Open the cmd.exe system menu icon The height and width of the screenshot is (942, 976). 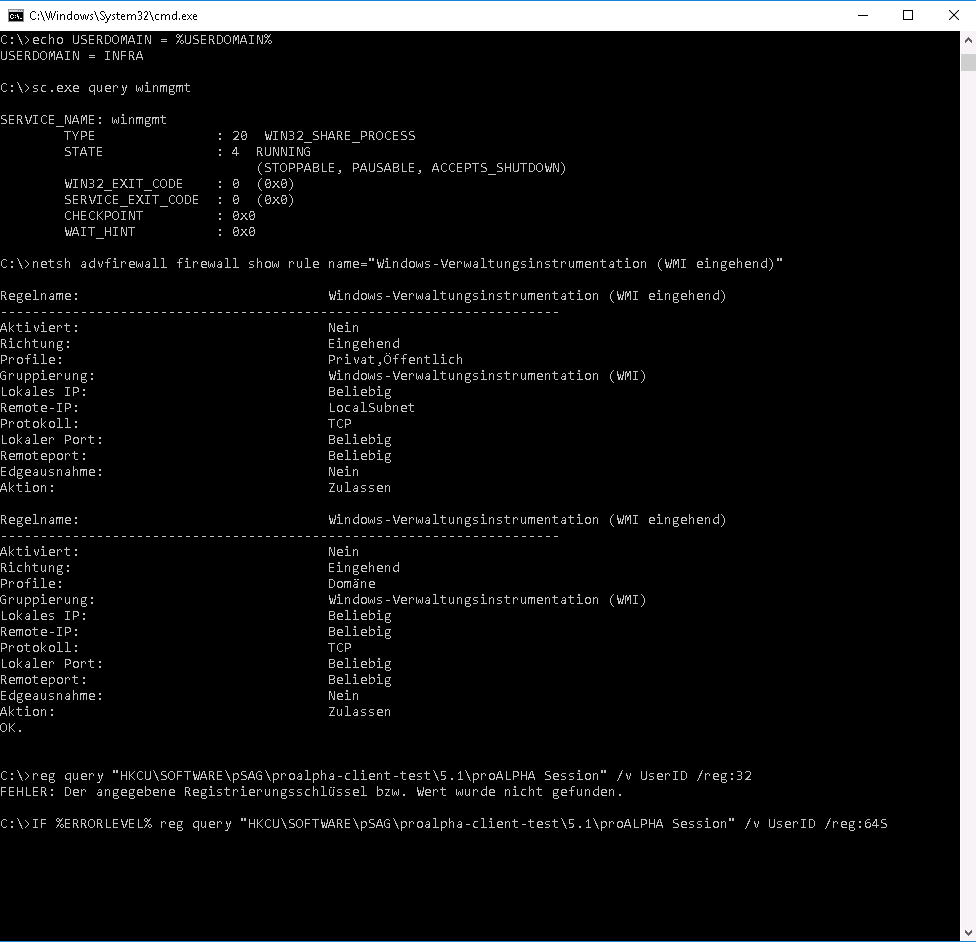tap(15, 15)
